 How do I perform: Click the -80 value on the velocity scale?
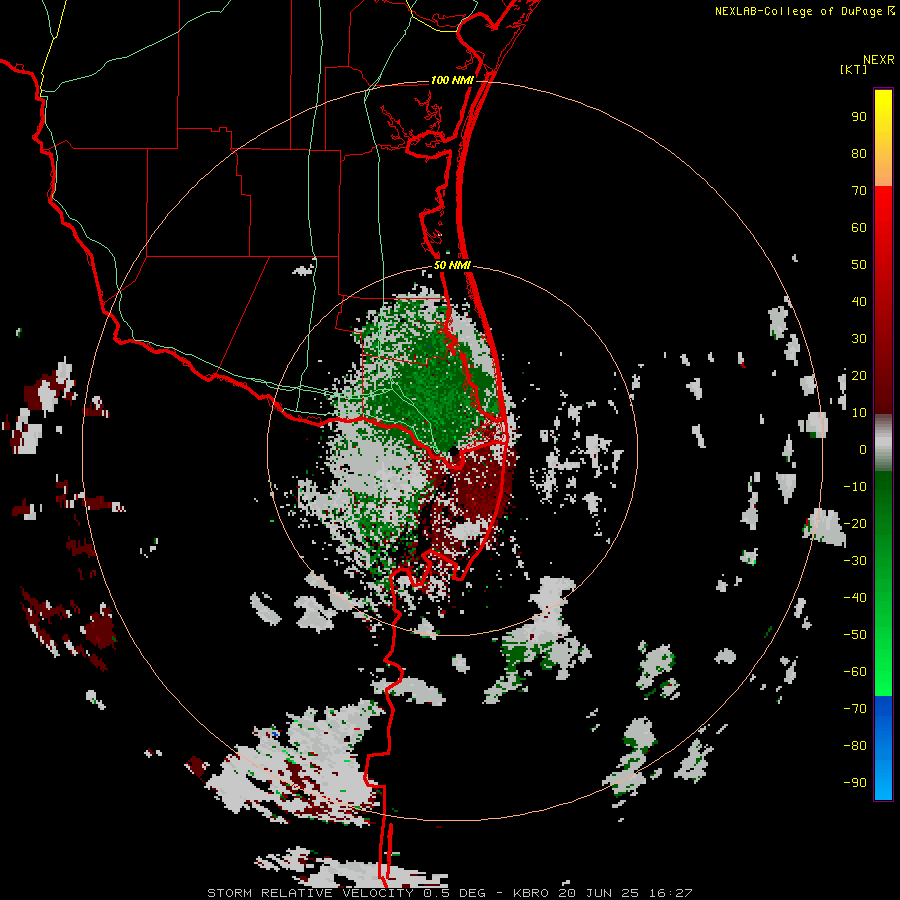coord(855,746)
